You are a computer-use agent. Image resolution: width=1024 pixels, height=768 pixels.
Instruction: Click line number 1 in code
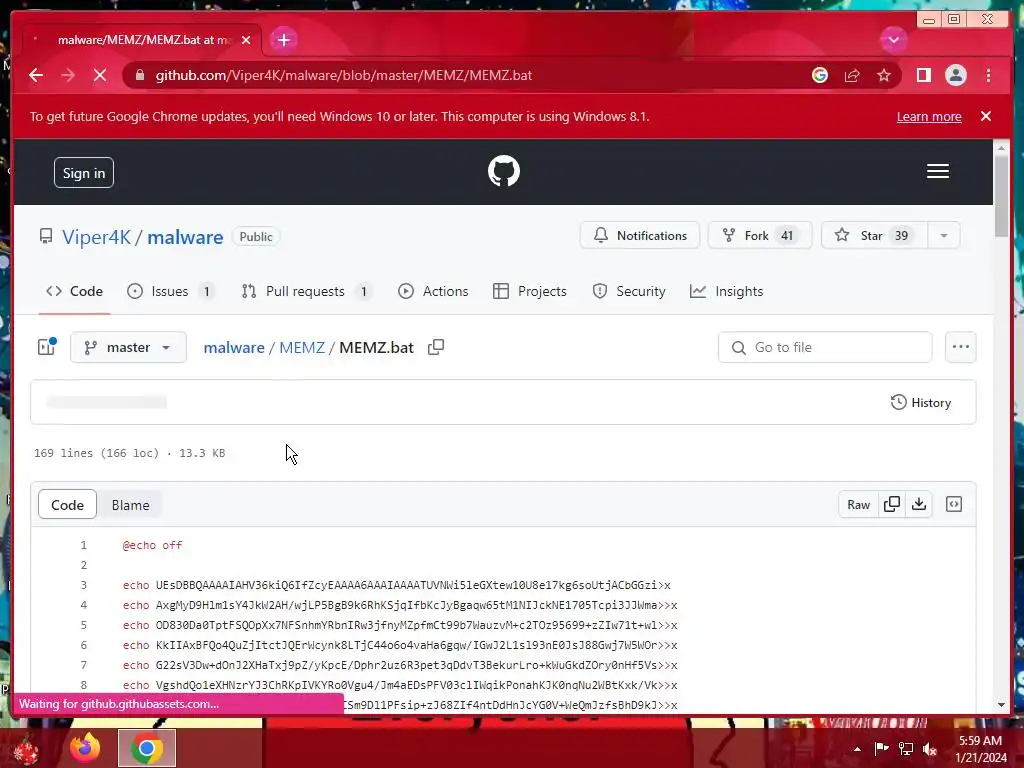click(83, 545)
